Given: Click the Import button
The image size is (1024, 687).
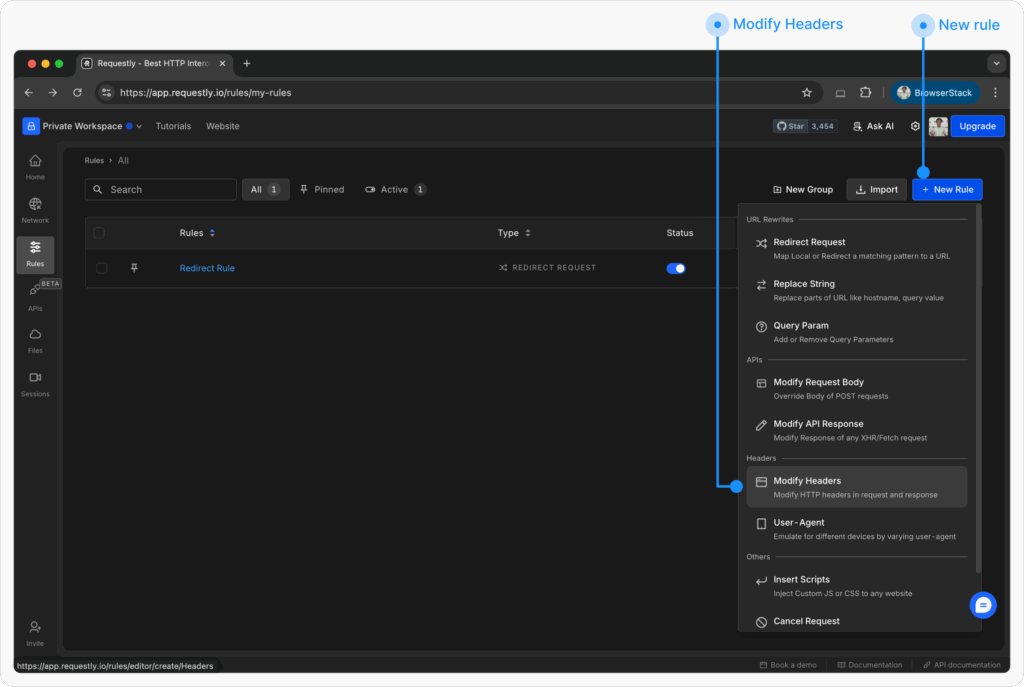Looking at the screenshot, I should 876,189.
